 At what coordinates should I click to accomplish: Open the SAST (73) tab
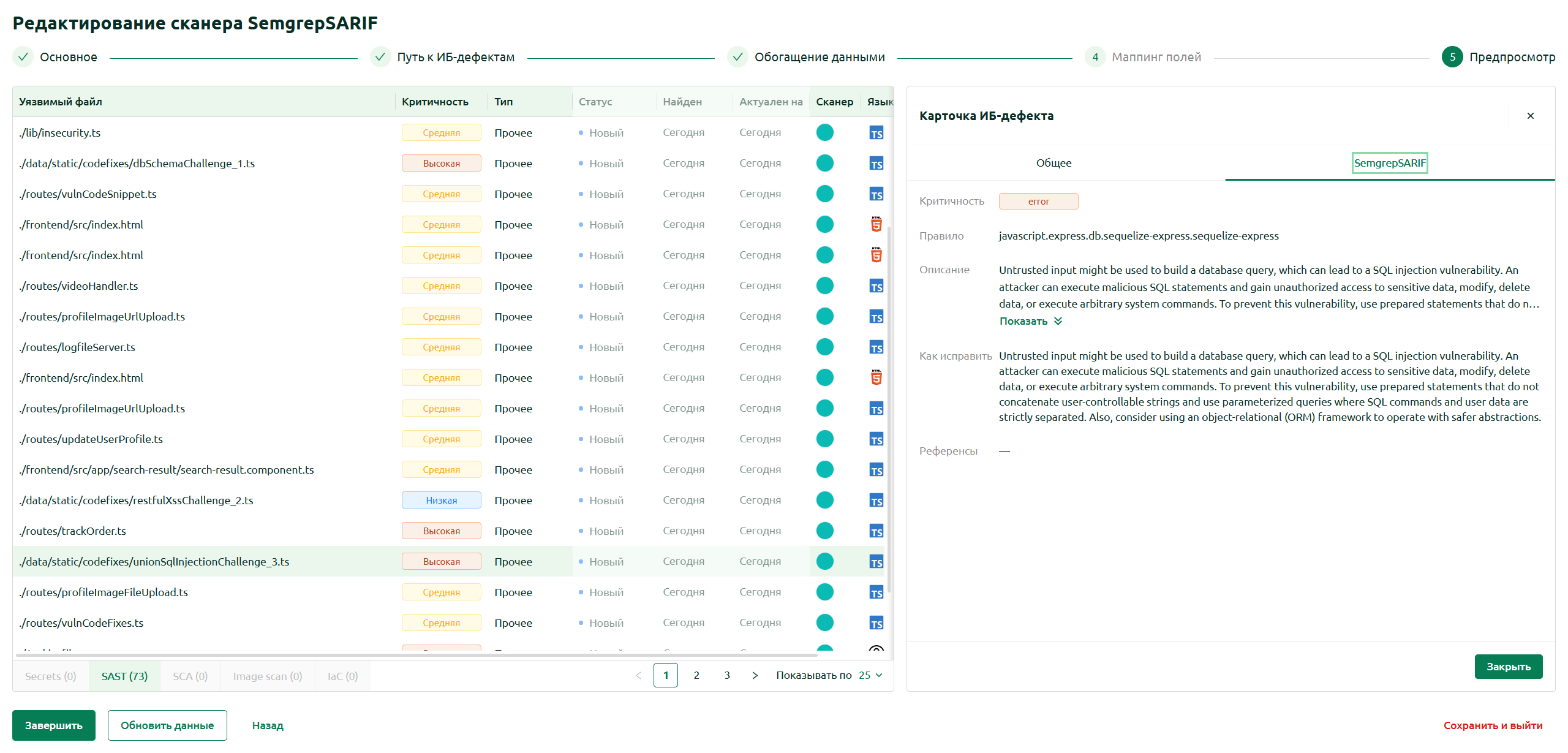(x=124, y=676)
